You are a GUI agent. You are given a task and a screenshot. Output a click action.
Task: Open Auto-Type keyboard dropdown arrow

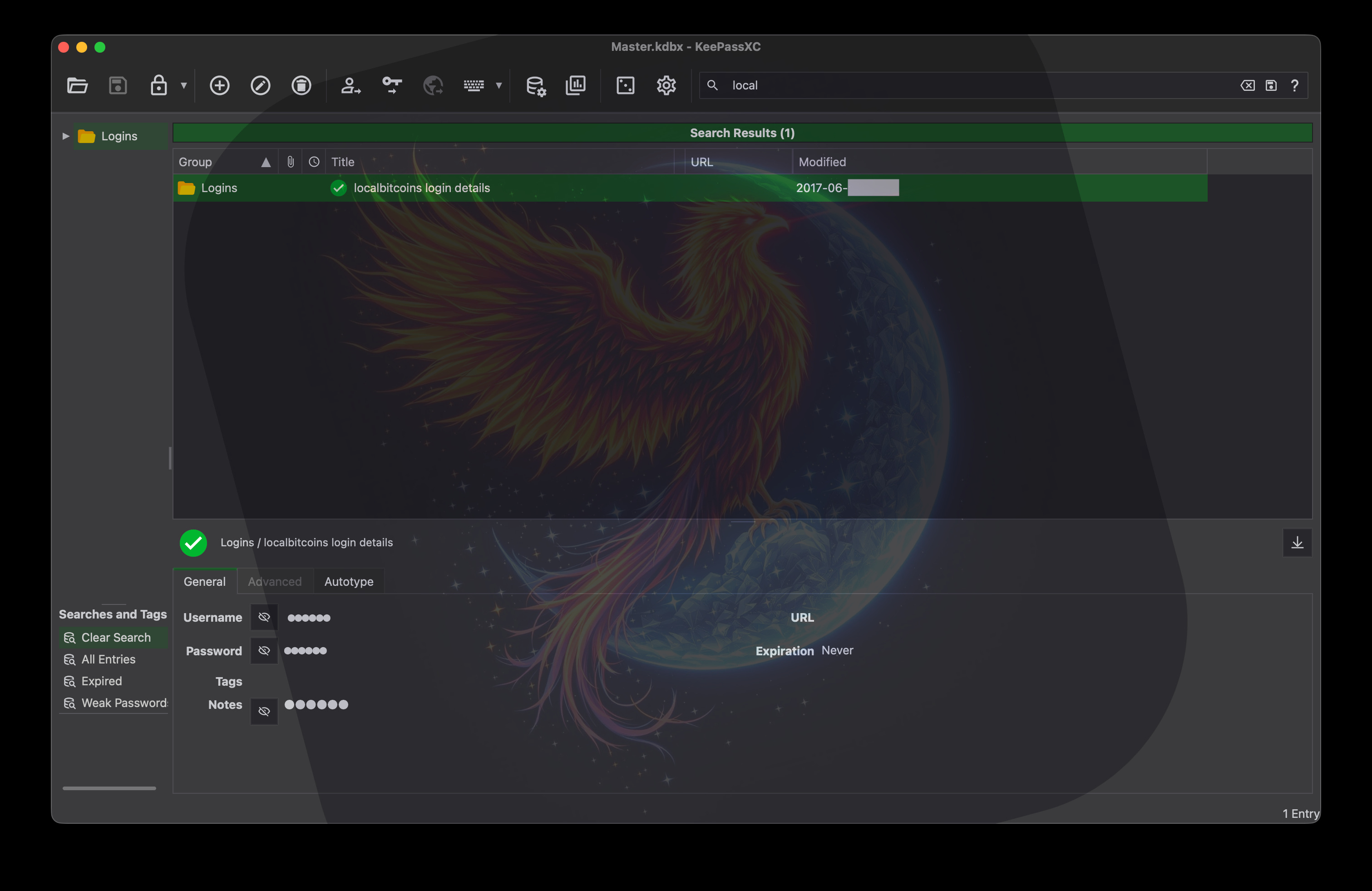(498, 85)
